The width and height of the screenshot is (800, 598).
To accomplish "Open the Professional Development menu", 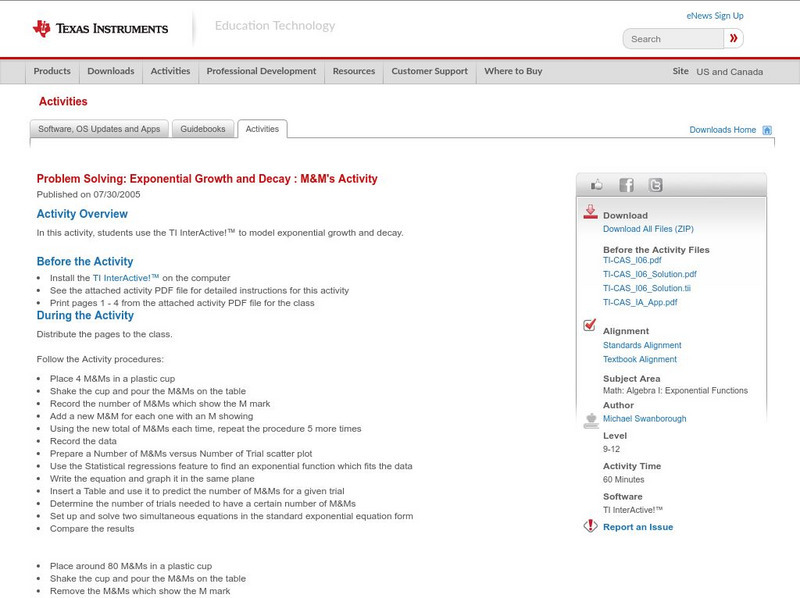I will click(261, 71).
